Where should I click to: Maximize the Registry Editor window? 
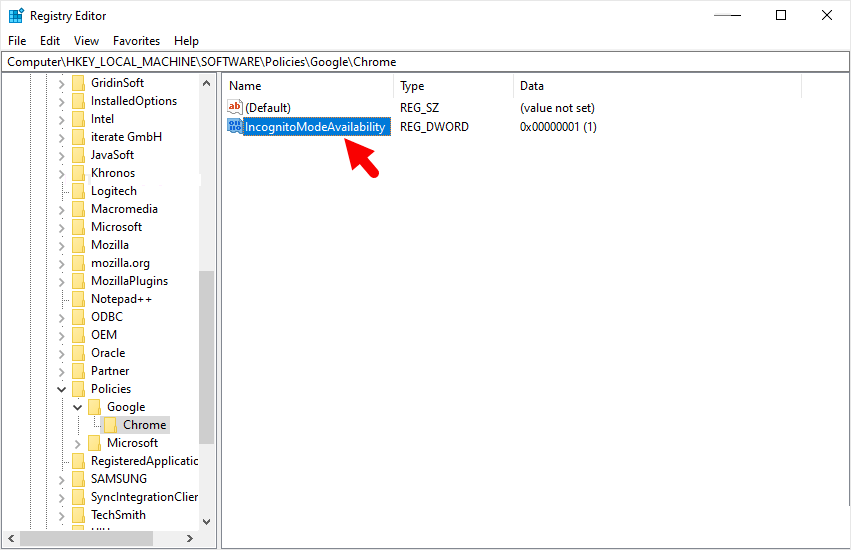pyautogui.click(x=780, y=15)
